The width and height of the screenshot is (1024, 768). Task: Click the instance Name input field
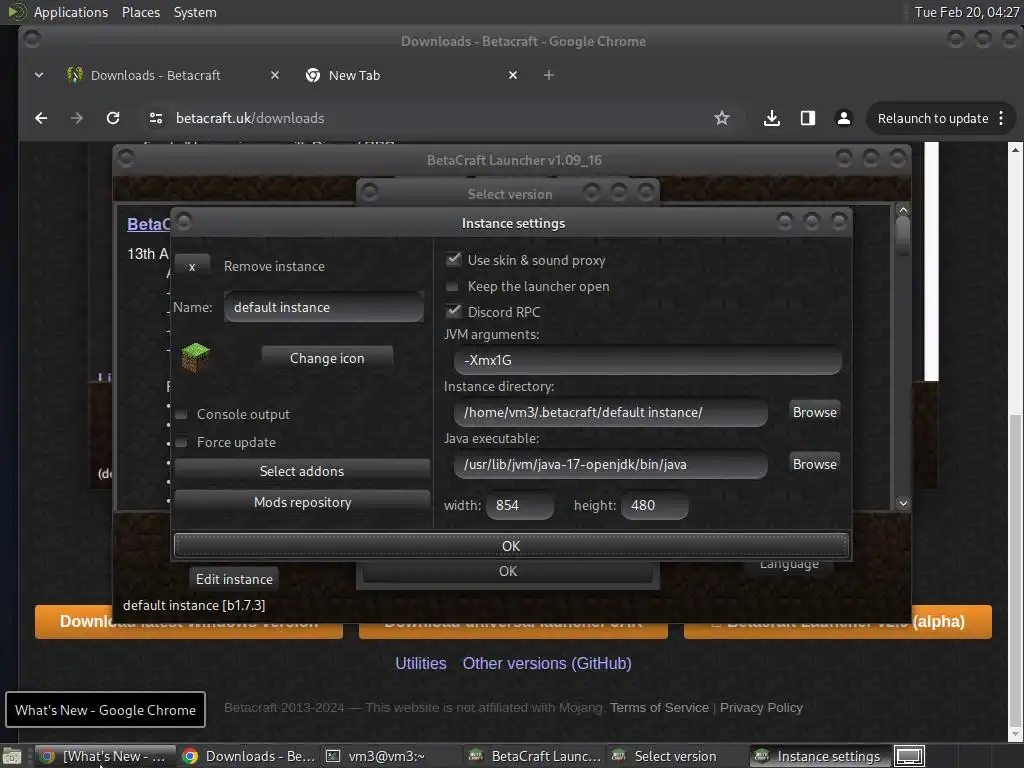(324, 307)
